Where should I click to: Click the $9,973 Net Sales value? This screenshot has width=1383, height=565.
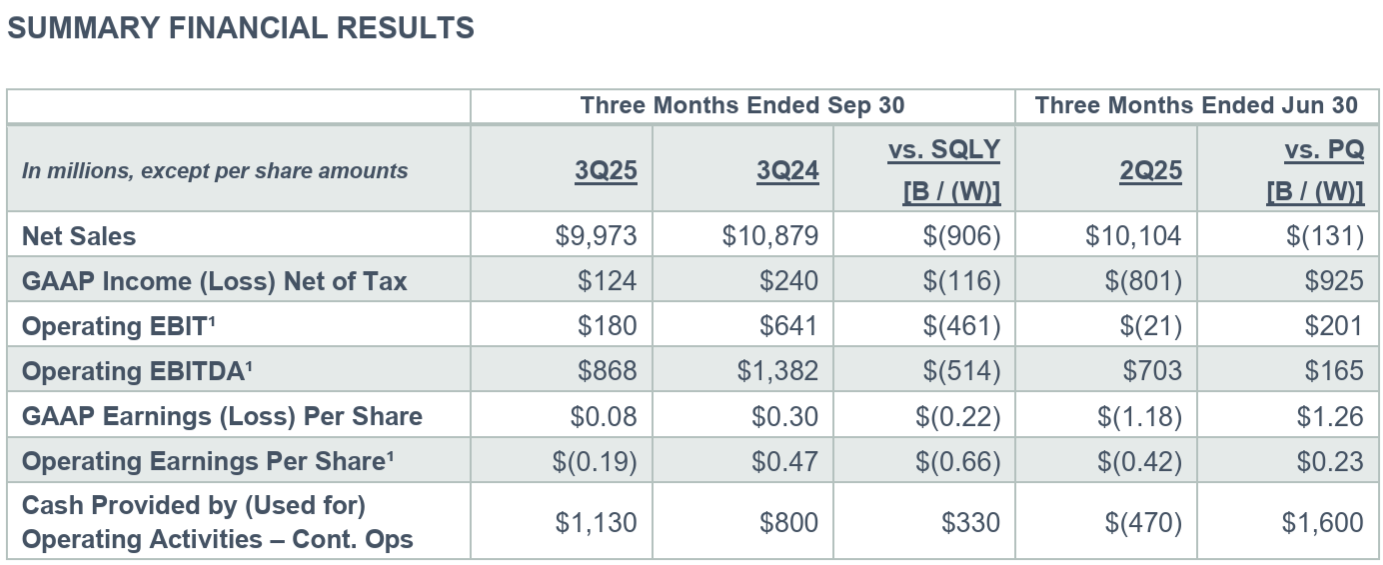pyautogui.click(x=596, y=236)
